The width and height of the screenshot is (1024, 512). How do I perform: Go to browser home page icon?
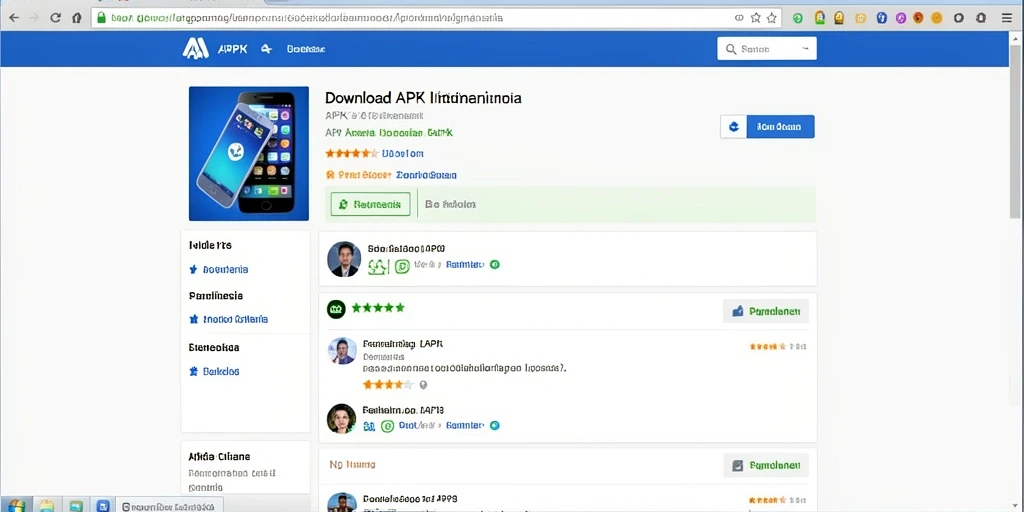[x=76, y=18]
